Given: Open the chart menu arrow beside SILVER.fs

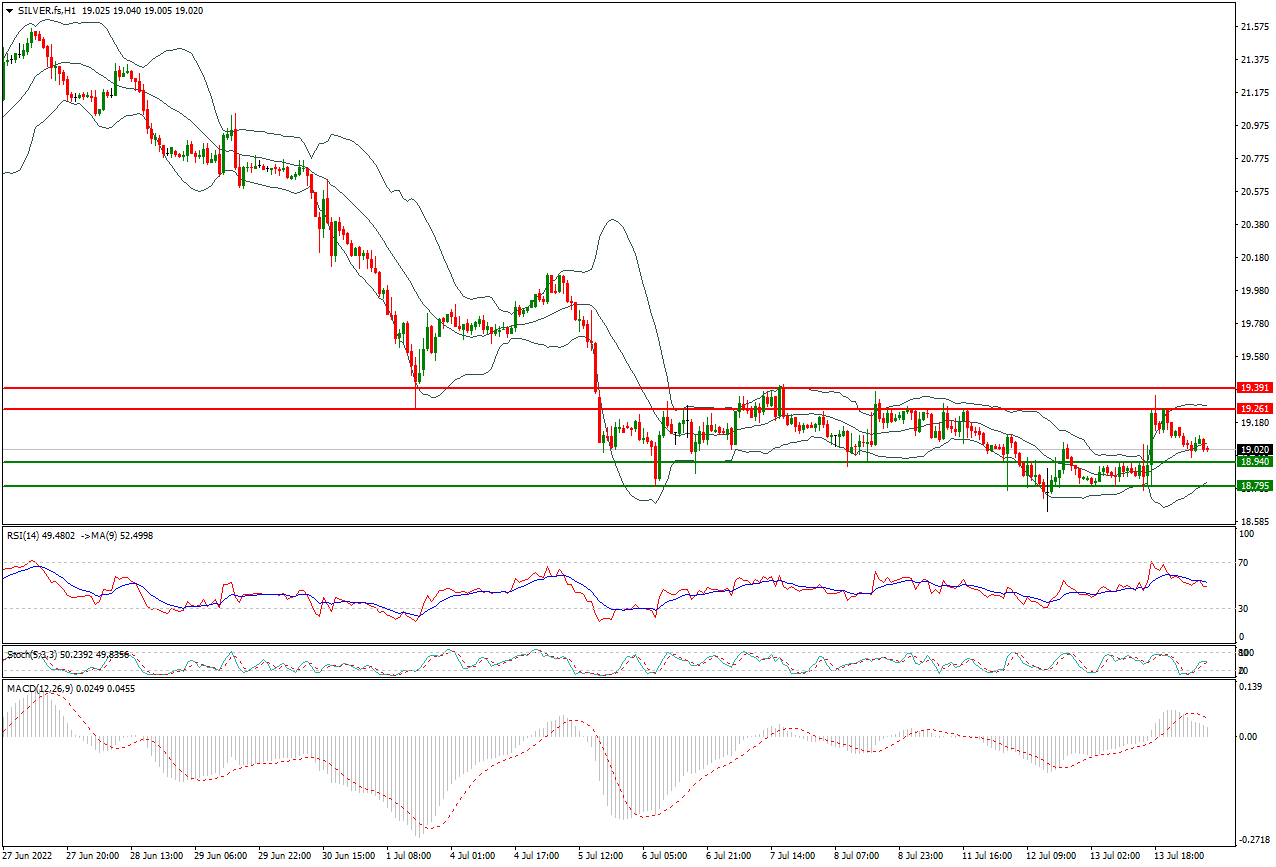Looking at the screenshot, I should click(9, 9).
